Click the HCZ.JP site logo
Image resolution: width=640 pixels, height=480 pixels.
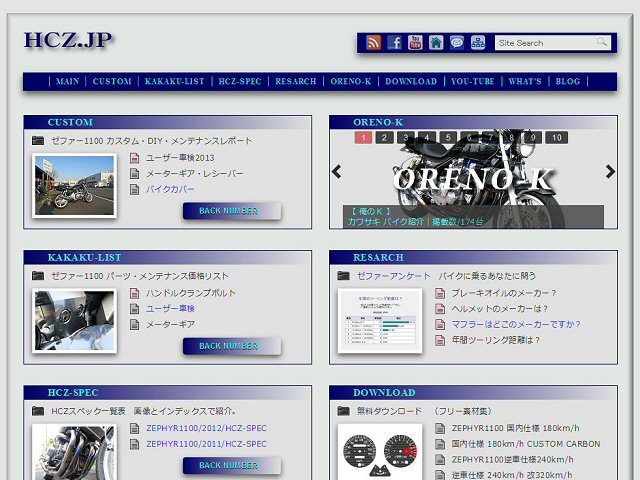click(x=68, y=40)
